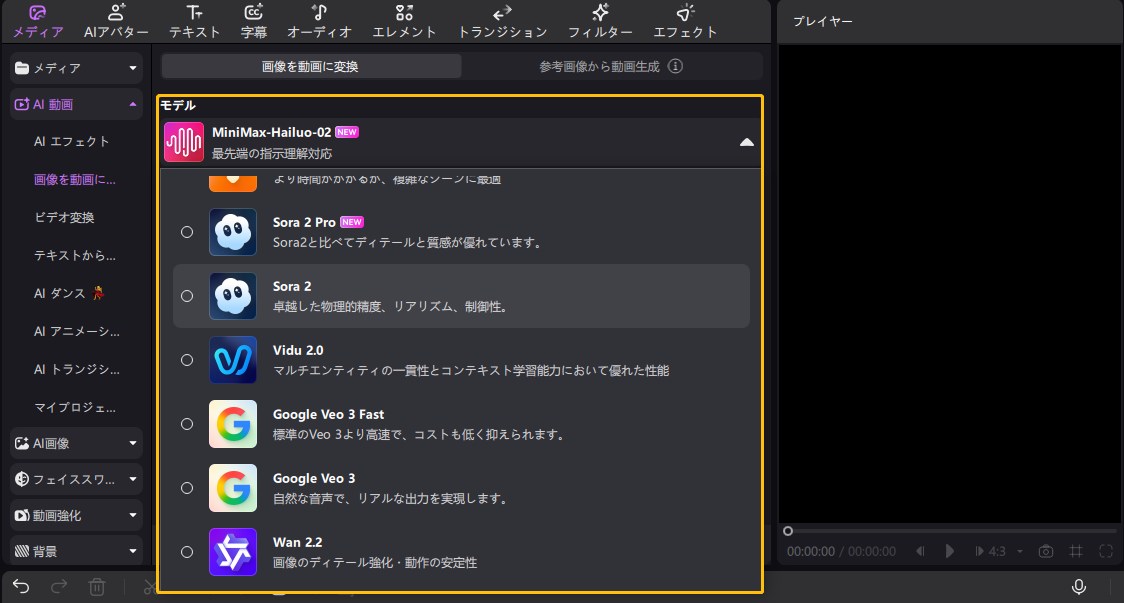
Task: Click the undo icon
Action: [x=20, y=588]
